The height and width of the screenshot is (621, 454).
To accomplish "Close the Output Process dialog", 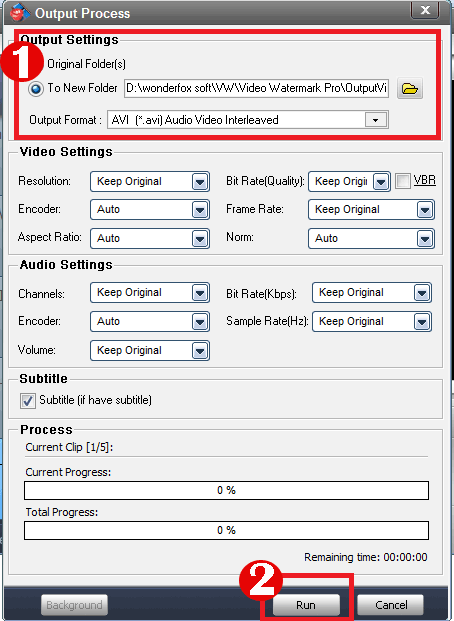I will click(425, 10).
